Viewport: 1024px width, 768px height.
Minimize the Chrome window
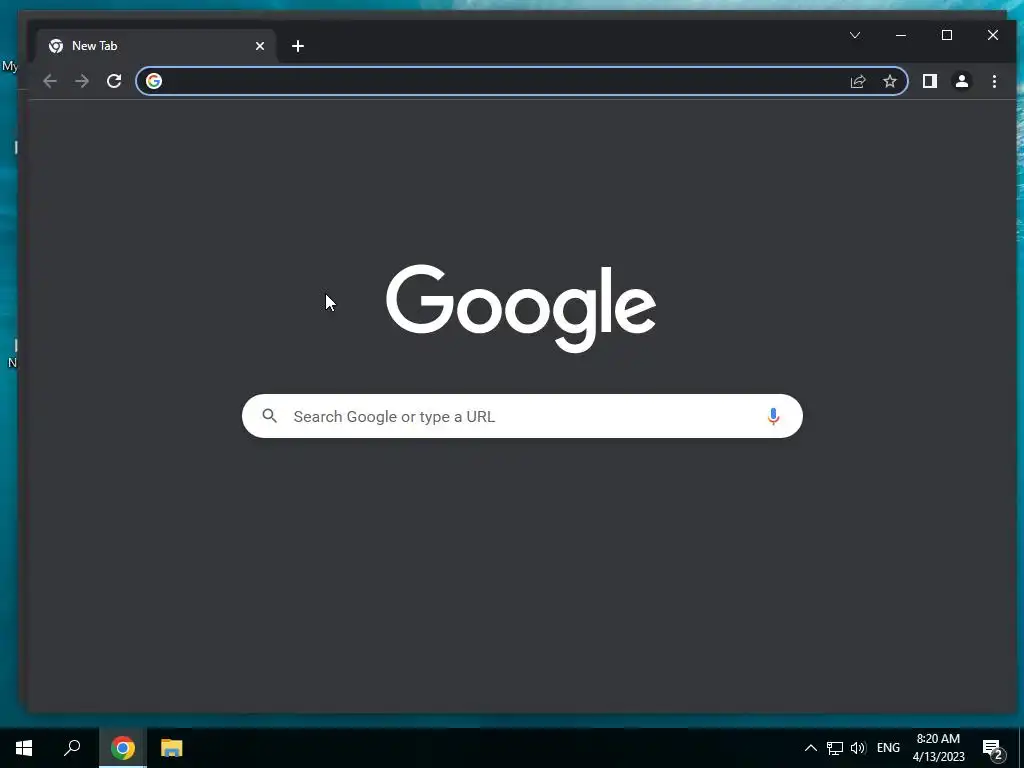point(901,35)
